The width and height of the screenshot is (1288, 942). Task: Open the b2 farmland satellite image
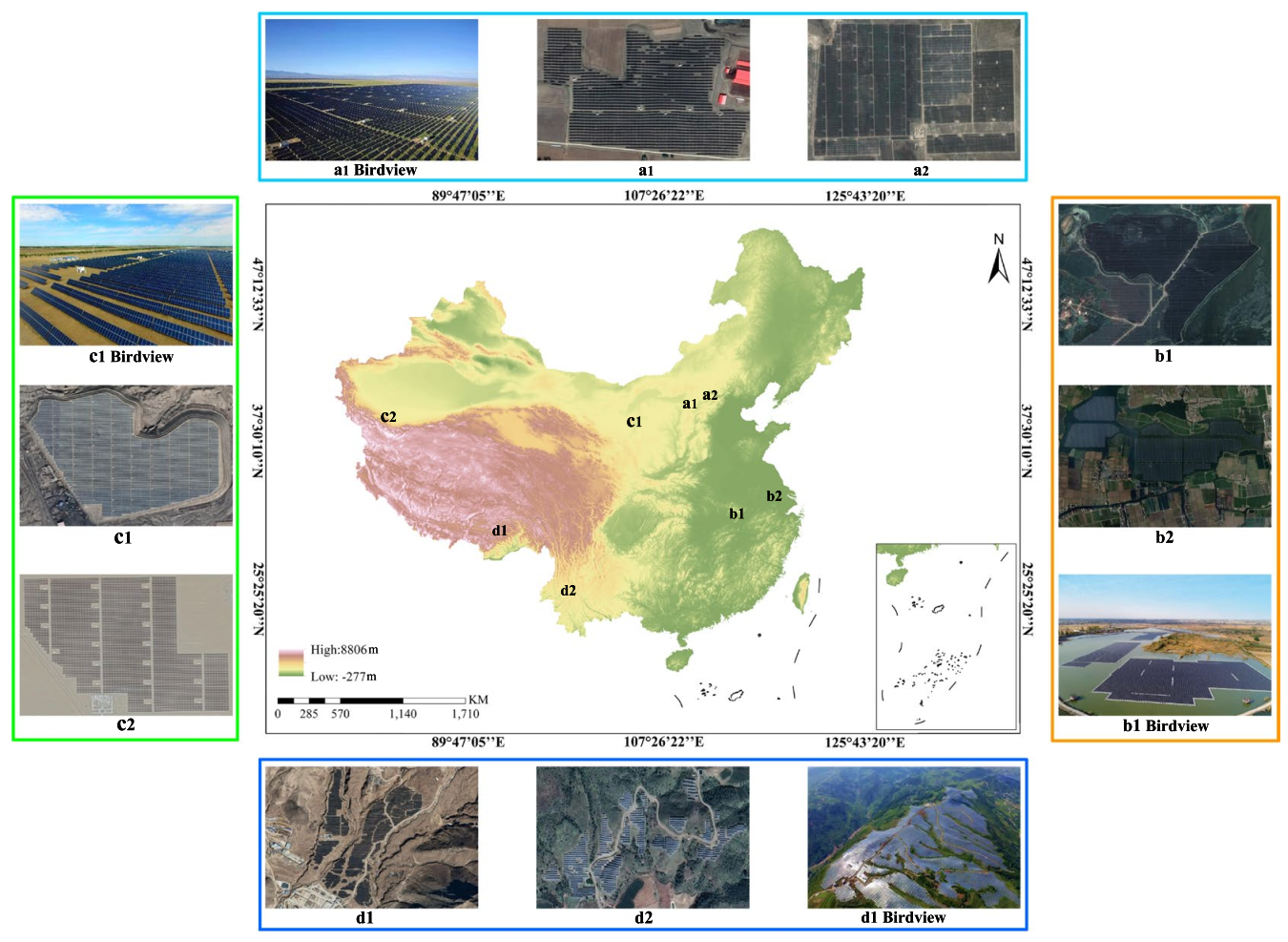tap(1164, 456)
